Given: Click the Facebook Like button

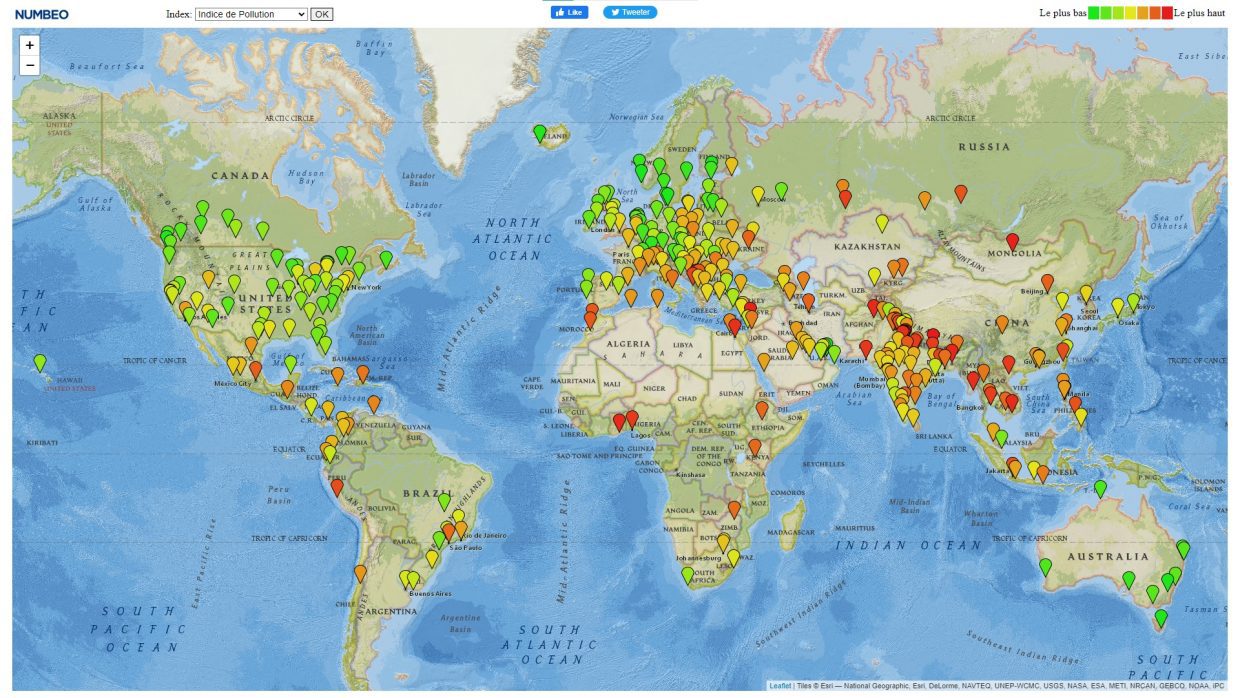Looking at the screenshot, I should point(570,13).
